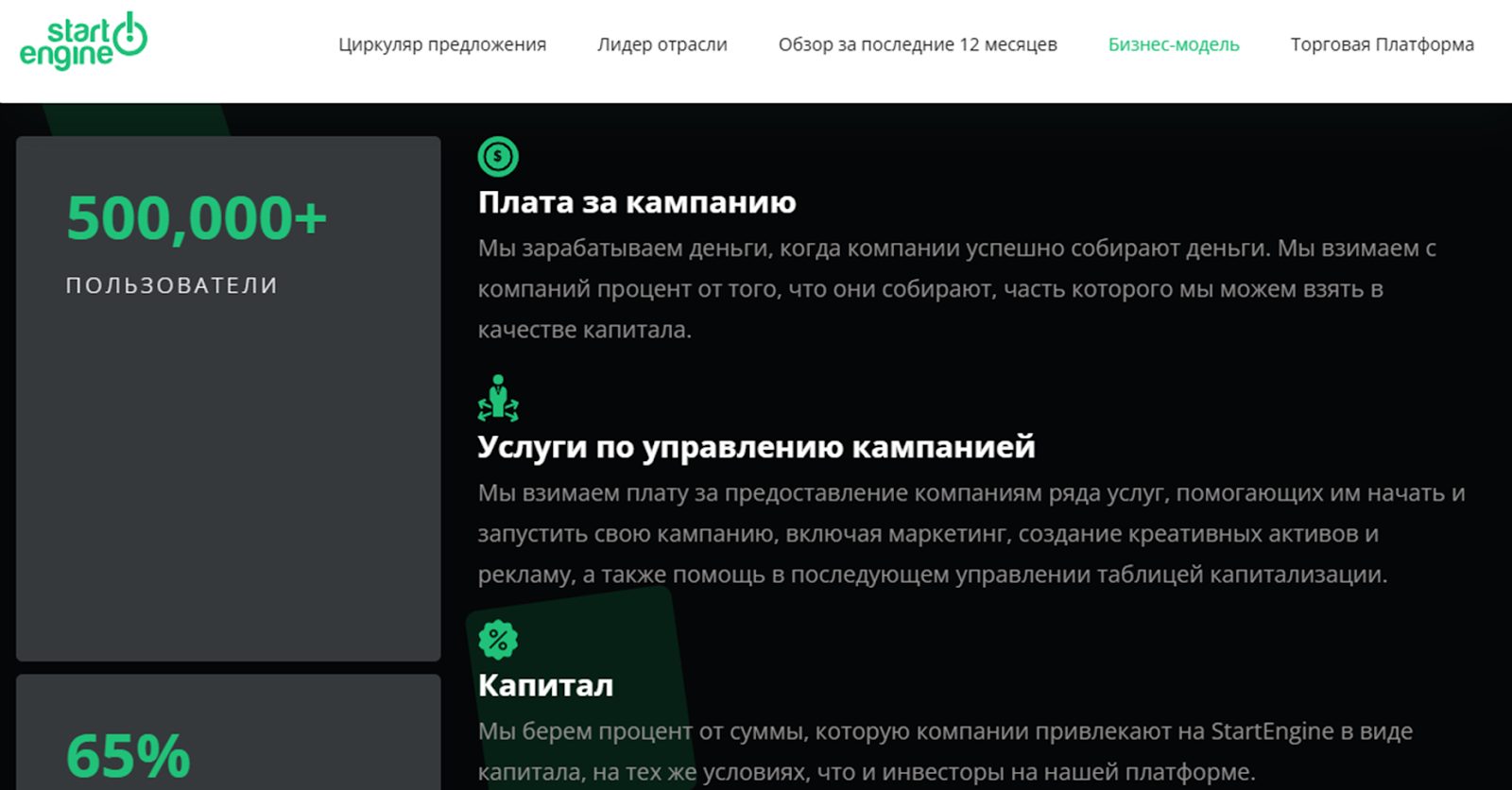Open Обзор за последние 12 месяцев
The height and width of the screenshot is (790, 1512).
(x=918, y=44)
